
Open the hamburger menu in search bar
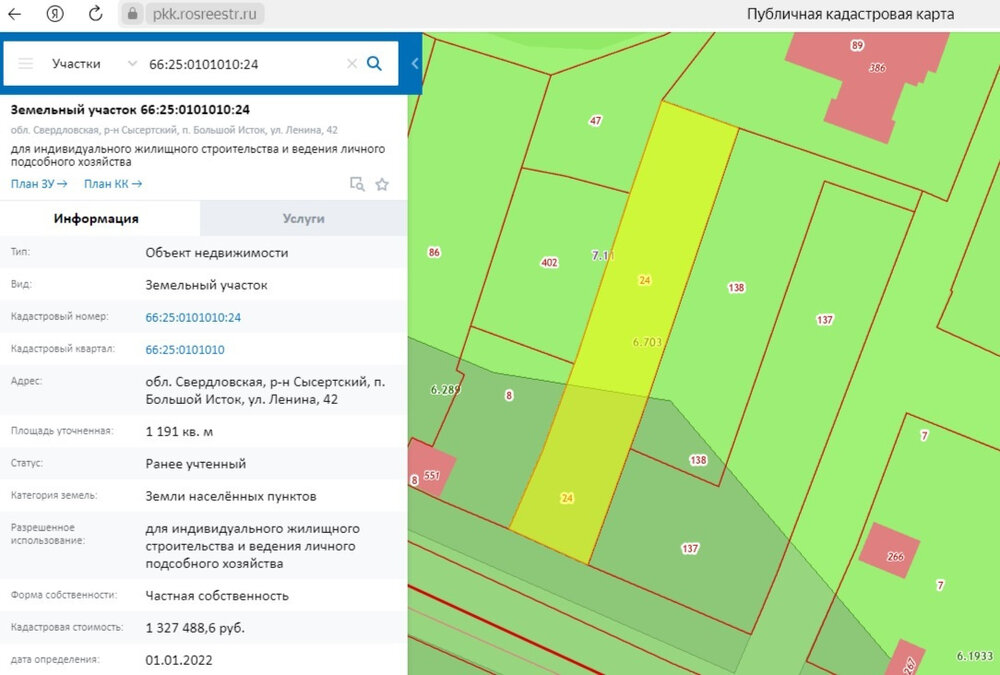tap(26, 64)
